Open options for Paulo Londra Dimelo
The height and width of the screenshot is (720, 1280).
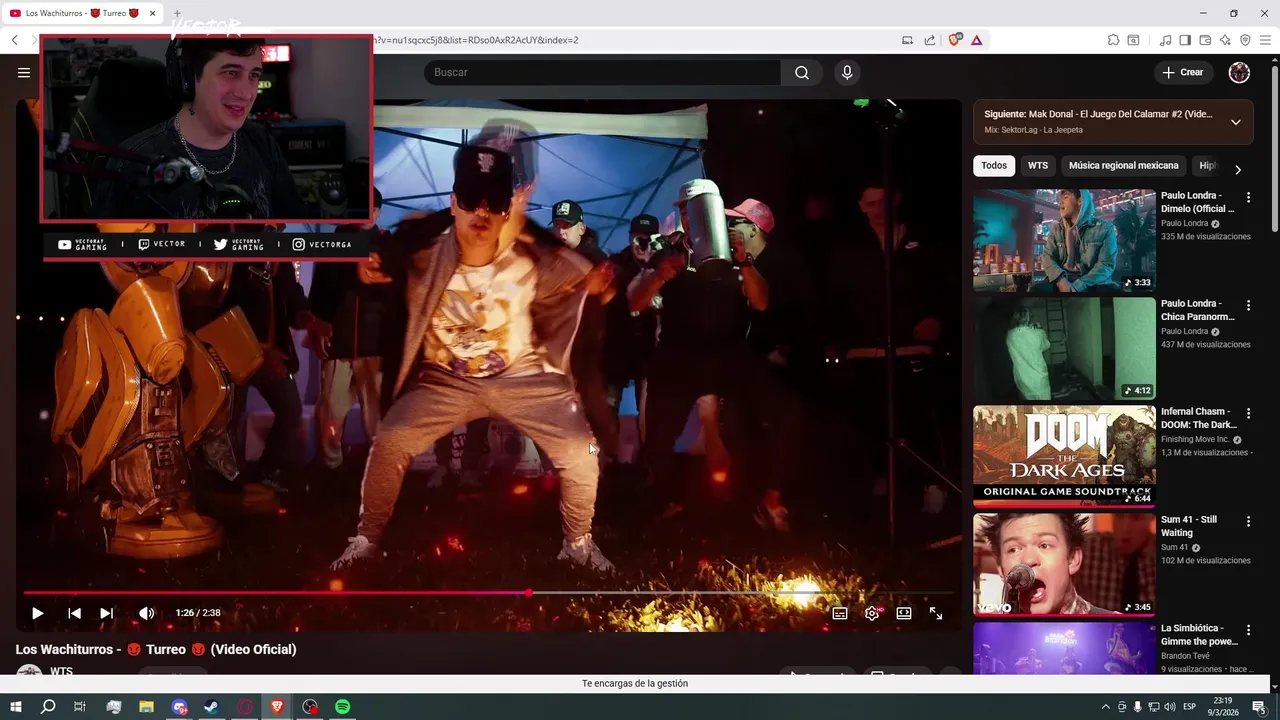coord(1248,197)
